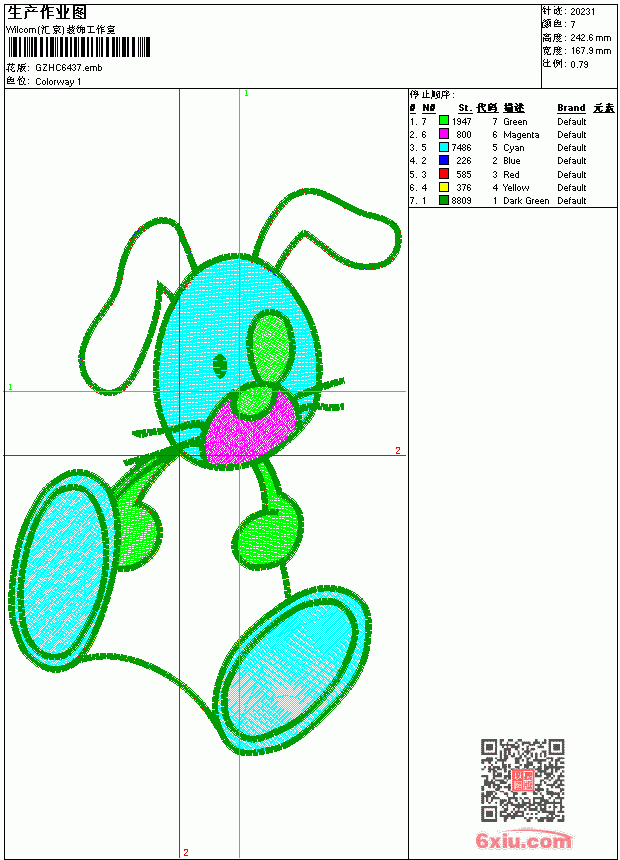This screenshot has width=620, height=860.
Task: Pick the Cyan thread swatch
Action: pyautogui.click(x=444, y=147)
